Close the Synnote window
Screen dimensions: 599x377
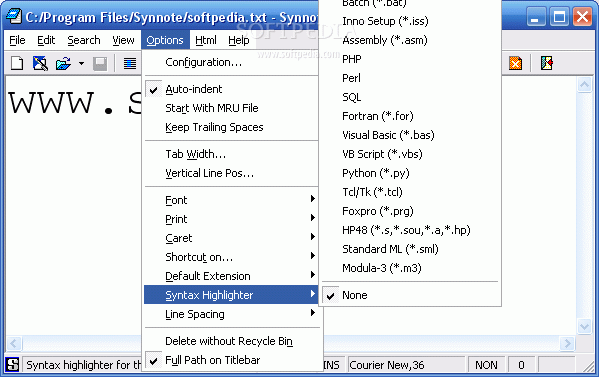583,17
